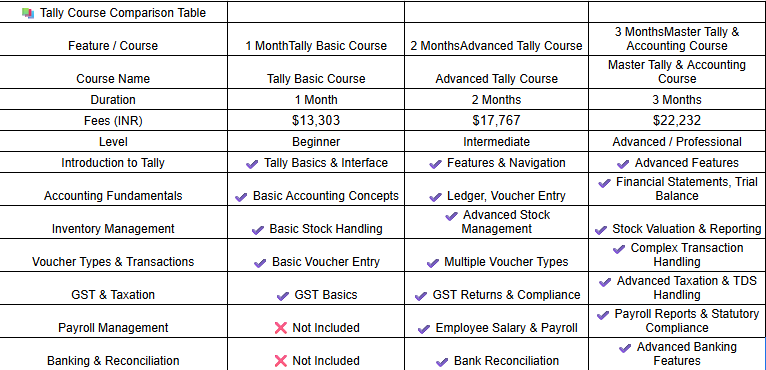Click the 3 Months duration cell

(x=677, y=99)
